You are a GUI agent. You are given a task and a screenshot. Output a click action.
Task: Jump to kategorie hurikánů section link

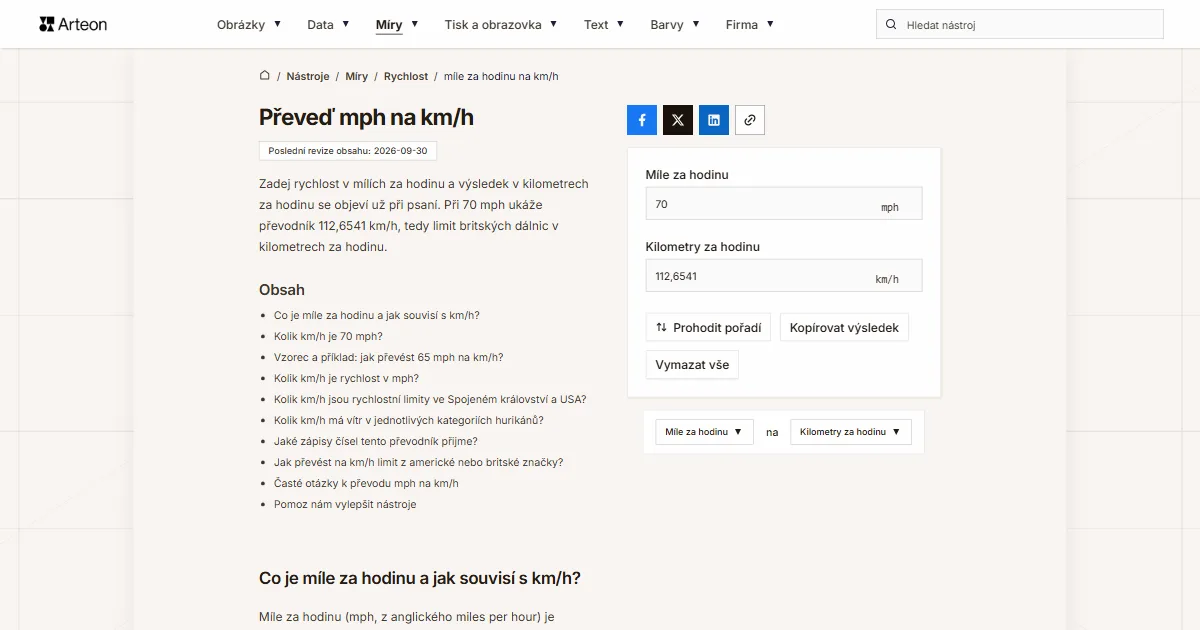tap(409, 420)
